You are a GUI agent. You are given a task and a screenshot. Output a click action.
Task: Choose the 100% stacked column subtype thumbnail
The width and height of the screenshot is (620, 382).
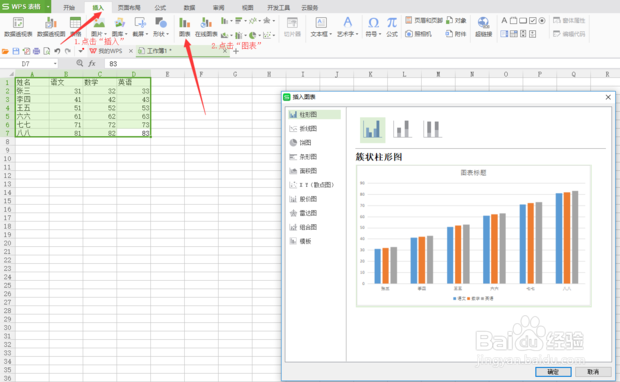pyautogui.click(x=432, y=129)
